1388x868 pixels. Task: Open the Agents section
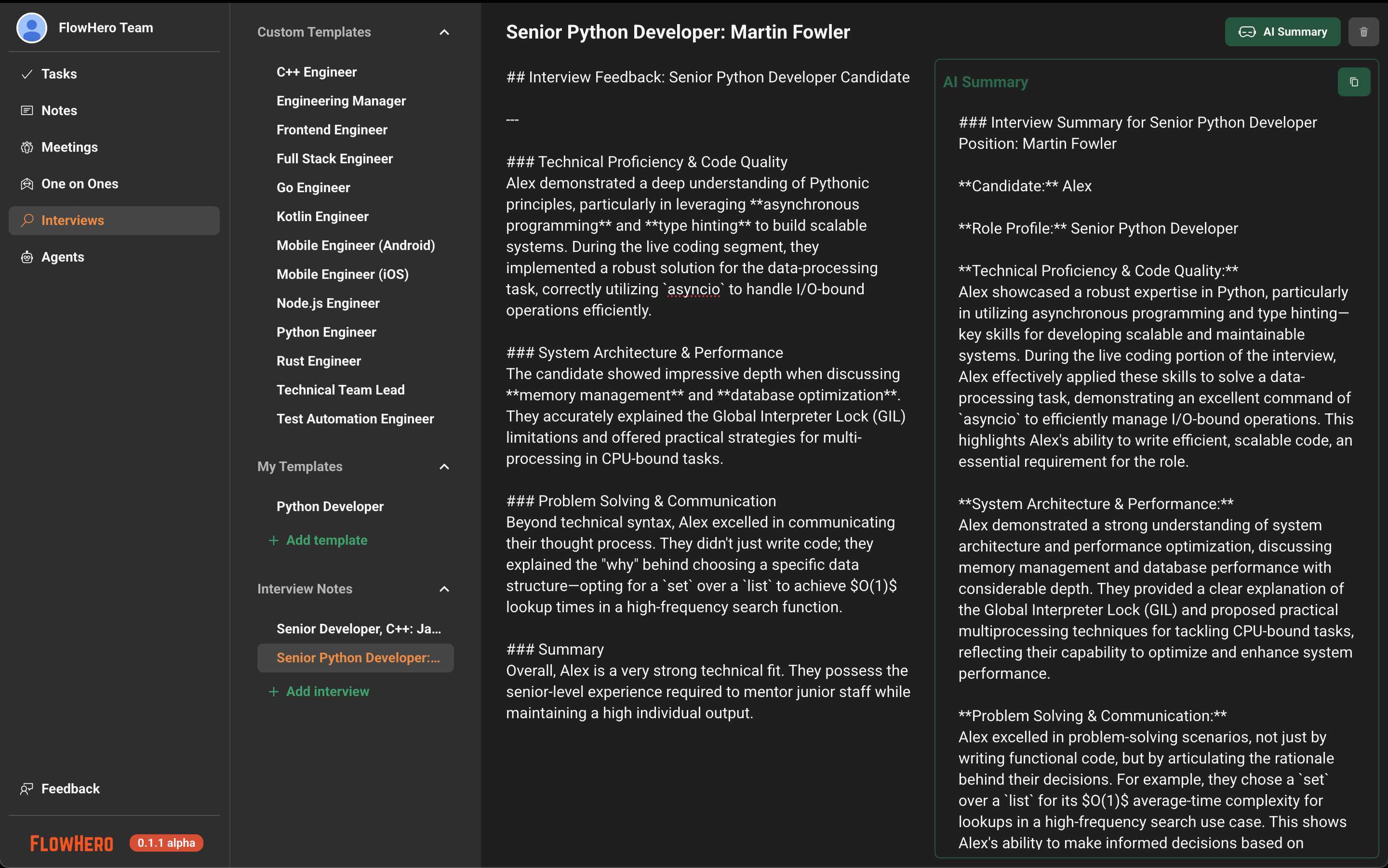click(62, 257)
